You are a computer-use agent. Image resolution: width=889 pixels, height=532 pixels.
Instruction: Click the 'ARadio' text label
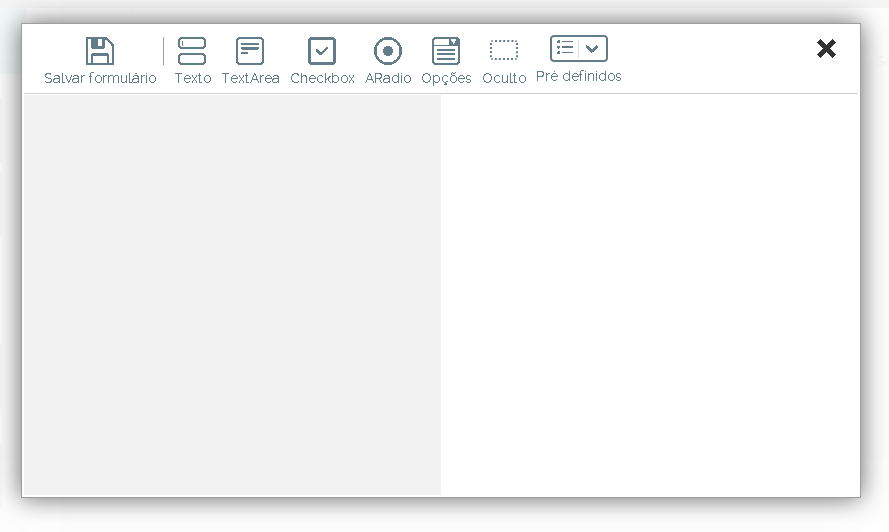tap(388, 78)
